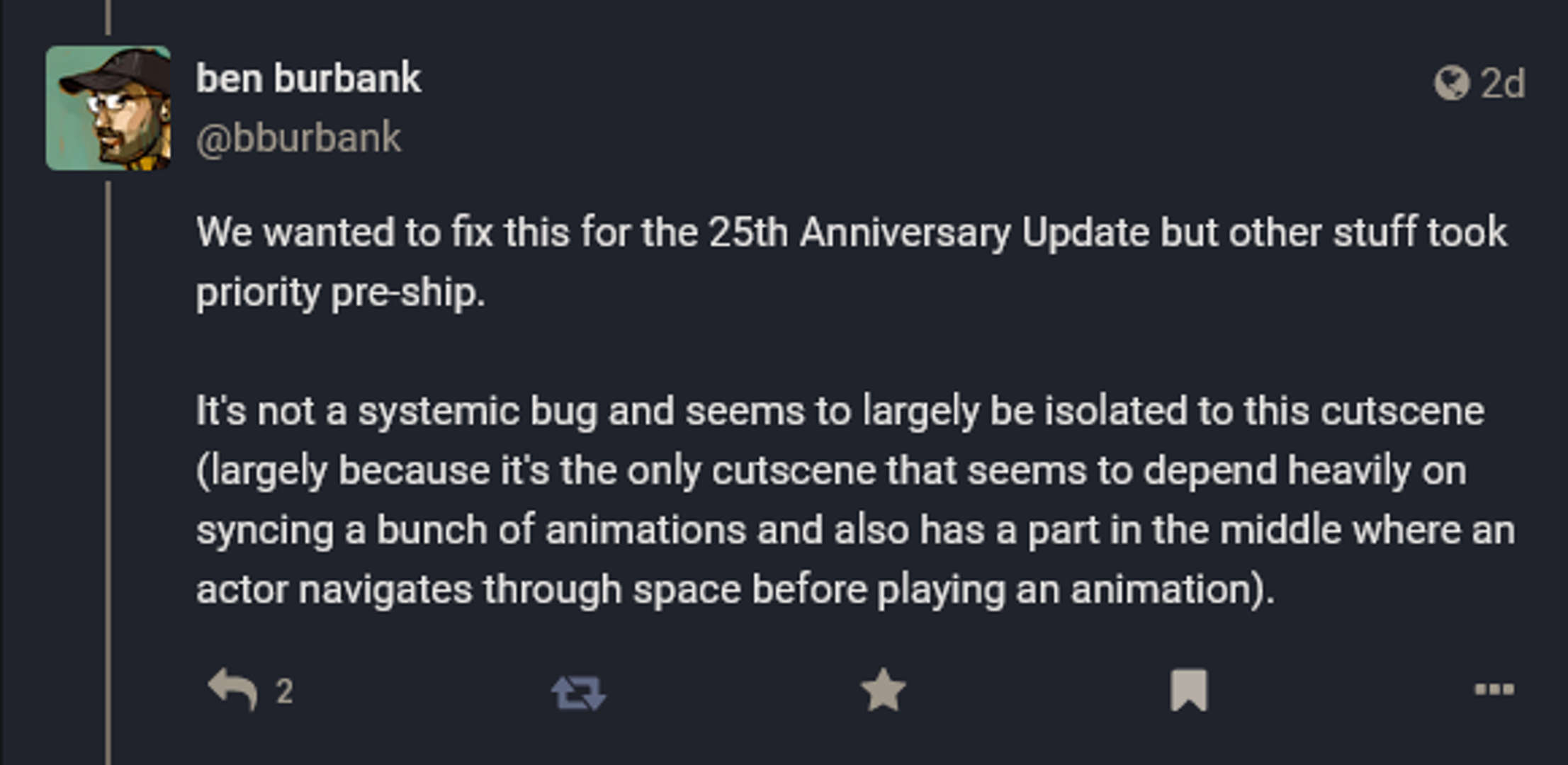Image resolution: width=1568 pixels, height=765 pixels.
Task: Open ben burbank's profile picture
Action: [x=108, y=108]
